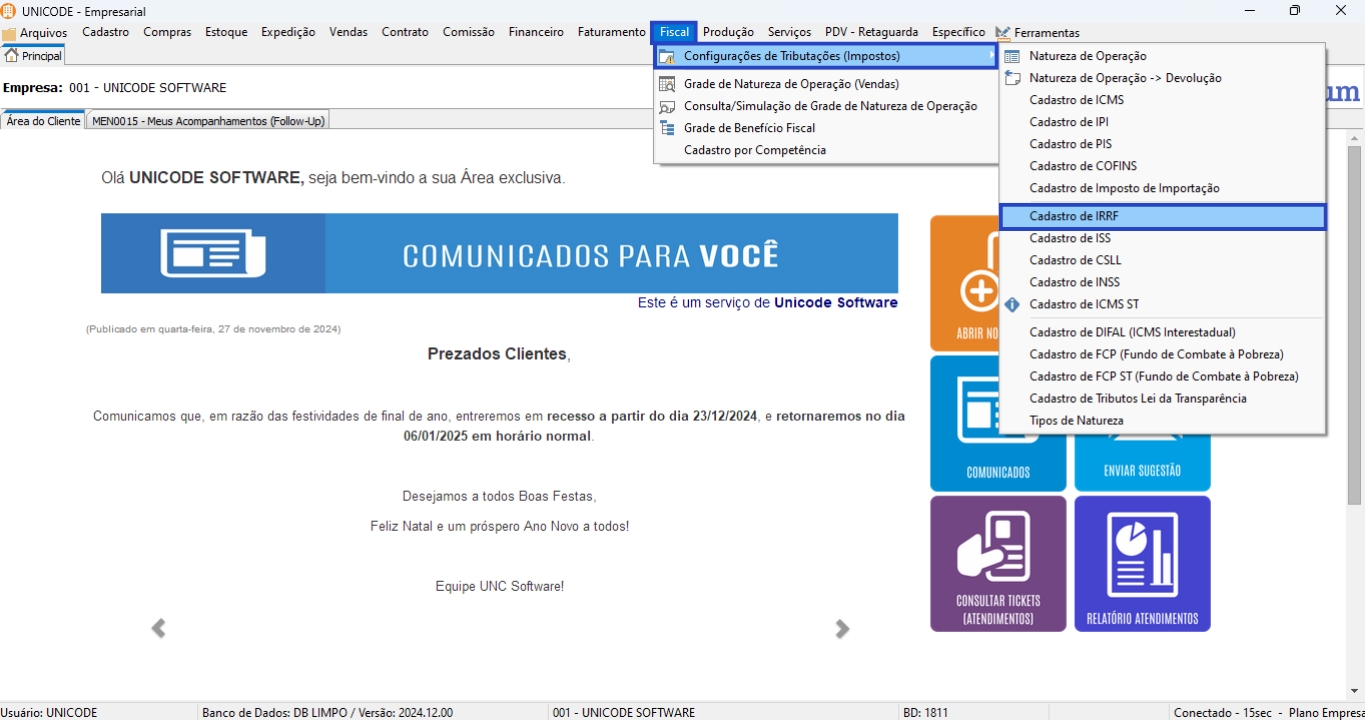Choose Natureza de Operação menu item
Screen dimensions: 1365x720
(1074, 56)
